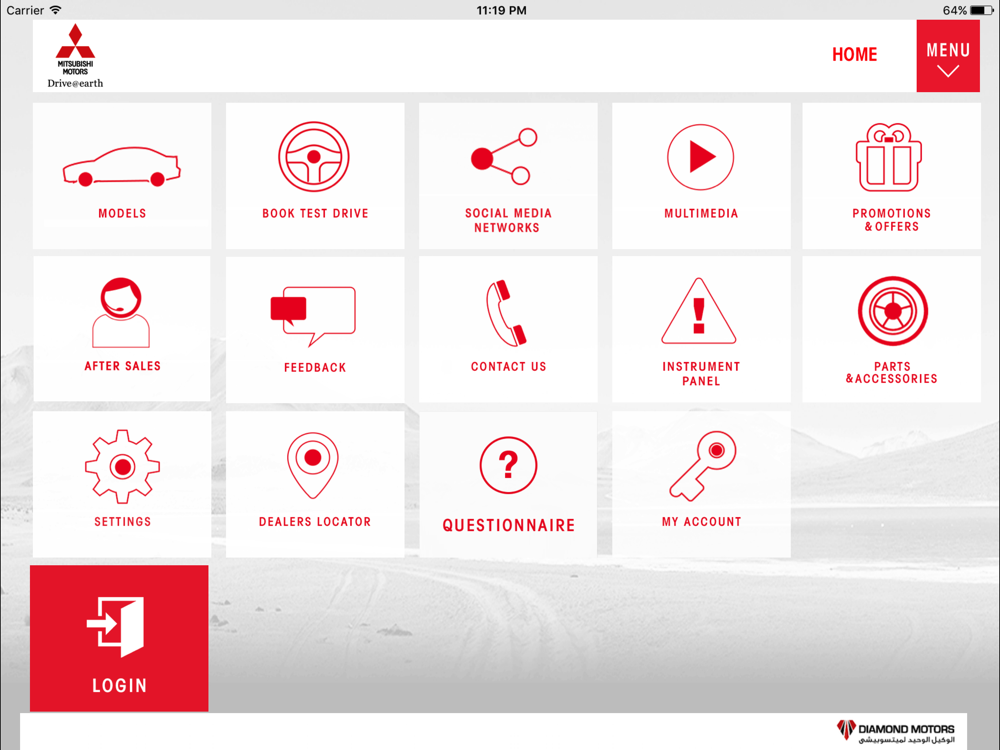Open the Parts & Accessories wheel icon
This screenshot has height=750, width=1000.
[x=892, y=311]
